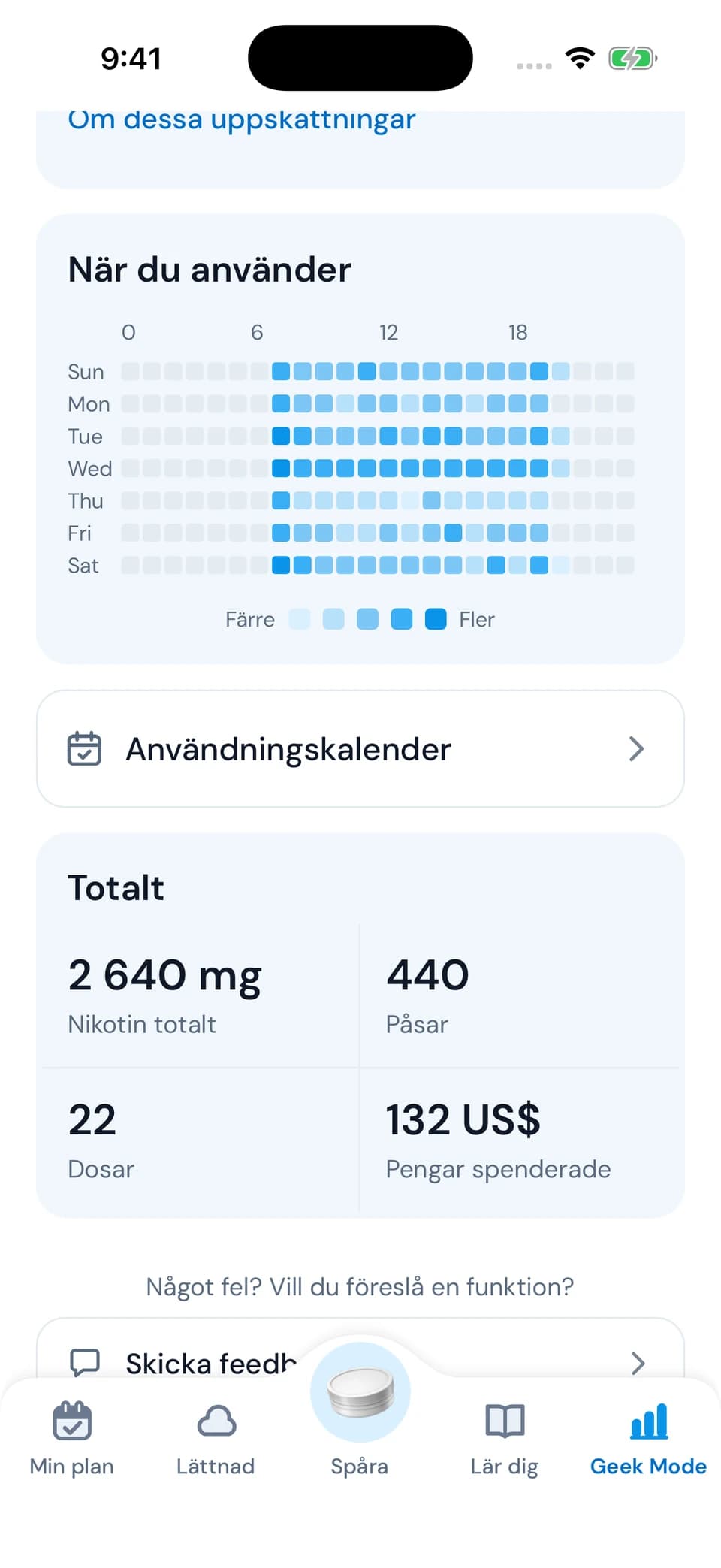Tap the calendar icon beside Användningskalender
This screenshot has height=1568, width=721.
click(x=84, y=748)
